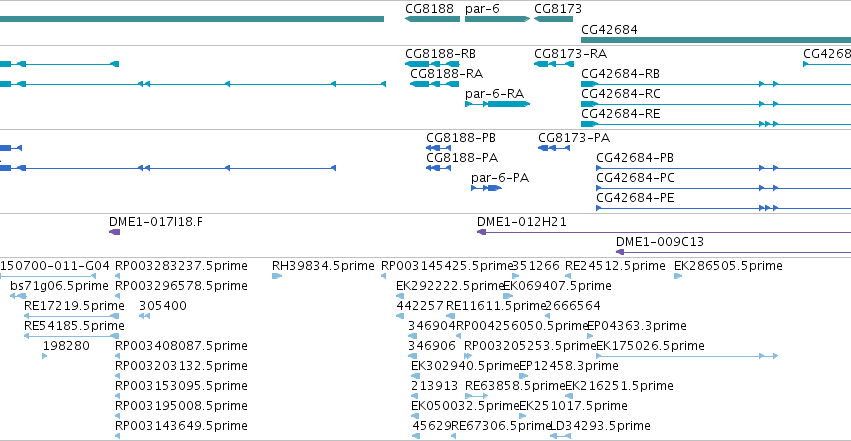Click EST RE11611.5prime

pos(450,316)
